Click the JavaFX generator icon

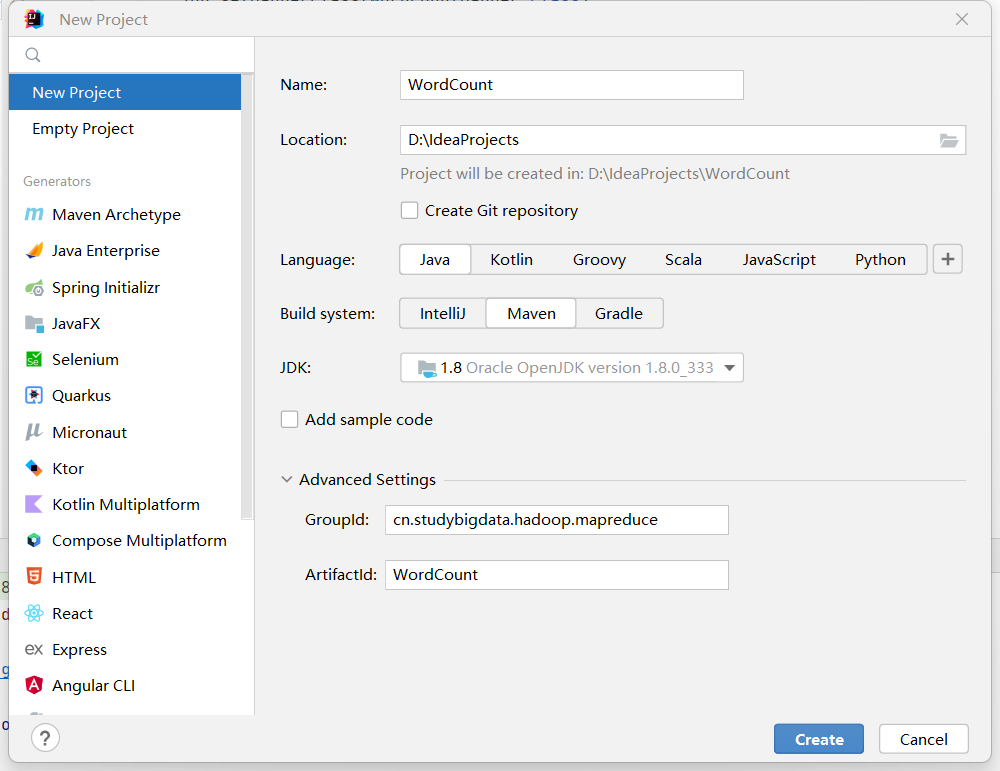(34, 323)
